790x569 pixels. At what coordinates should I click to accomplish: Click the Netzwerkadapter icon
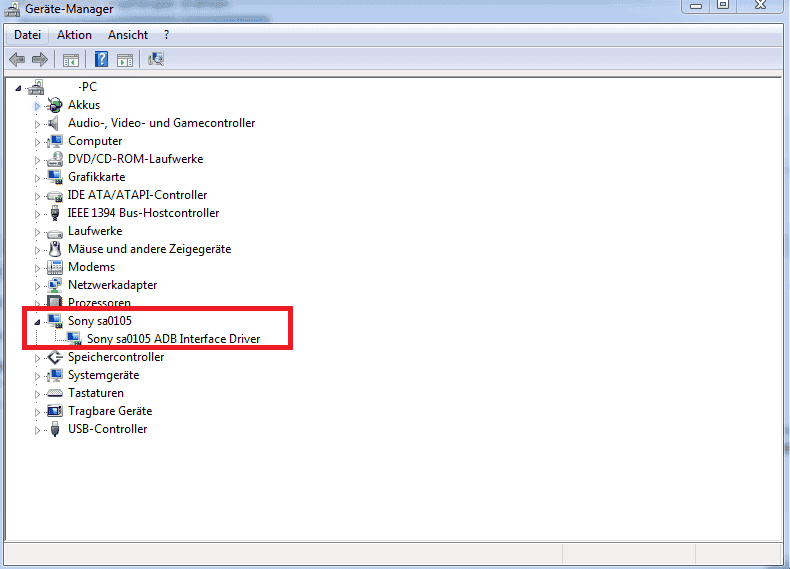click(54, 285)
